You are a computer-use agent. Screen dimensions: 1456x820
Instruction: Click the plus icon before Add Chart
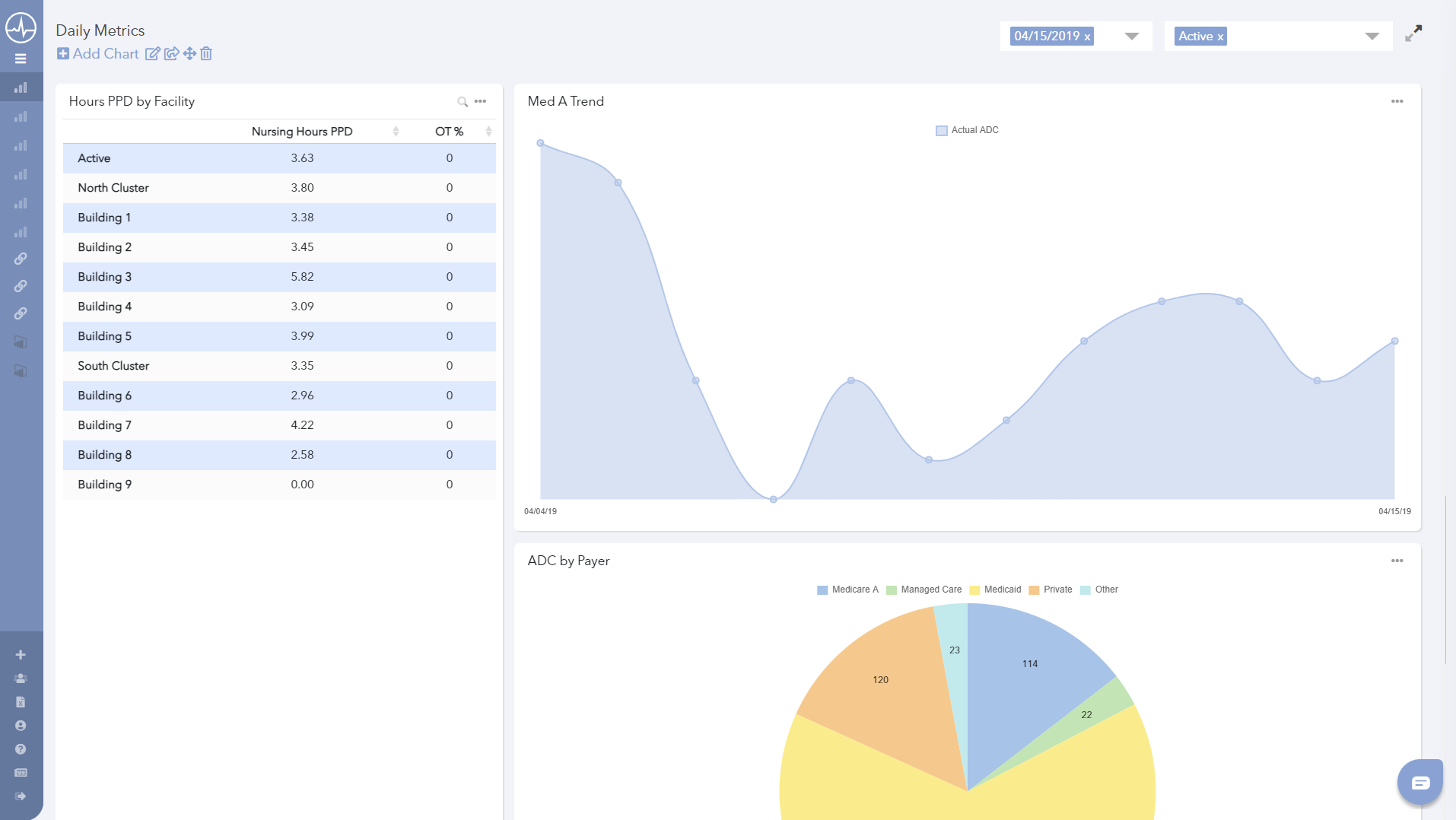click(63, 54)
